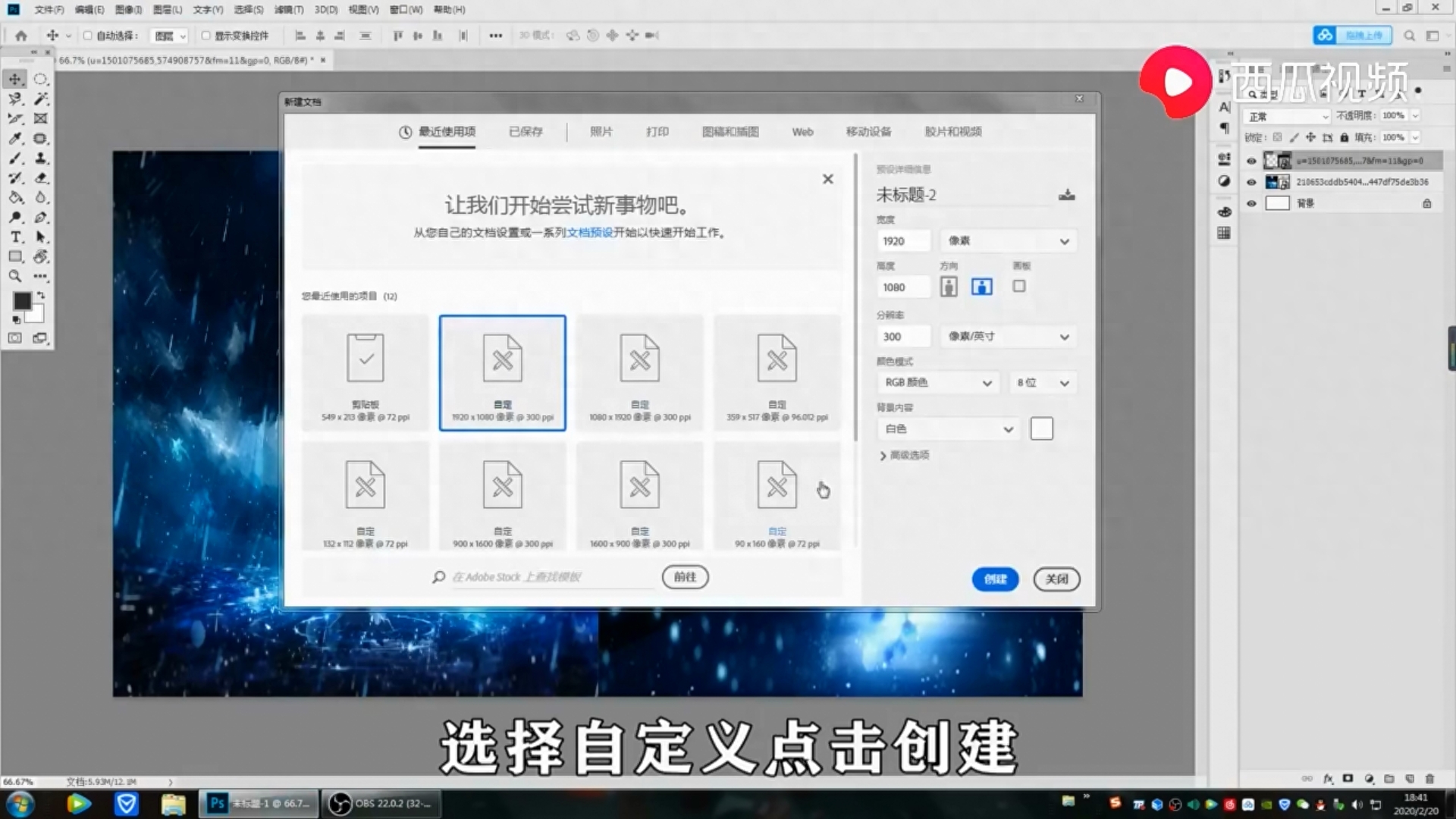1456x819 pixels.
Task: Click the 创建 button to create document
Action: (x=995, y=579)
